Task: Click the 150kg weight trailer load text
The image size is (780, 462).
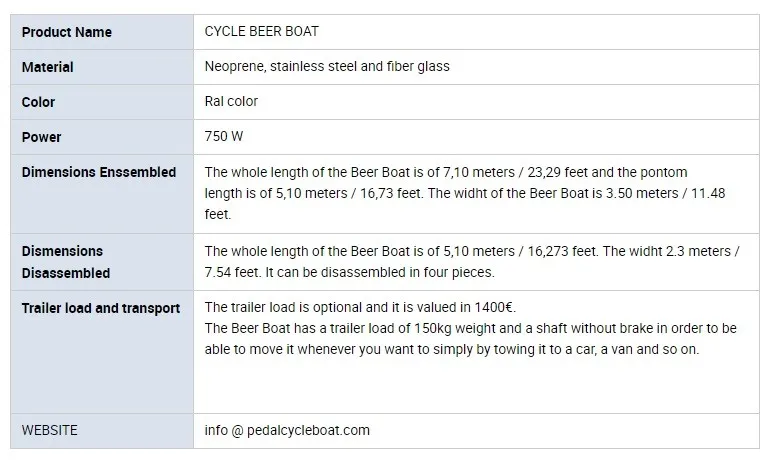Action: [x=440, y=328]
